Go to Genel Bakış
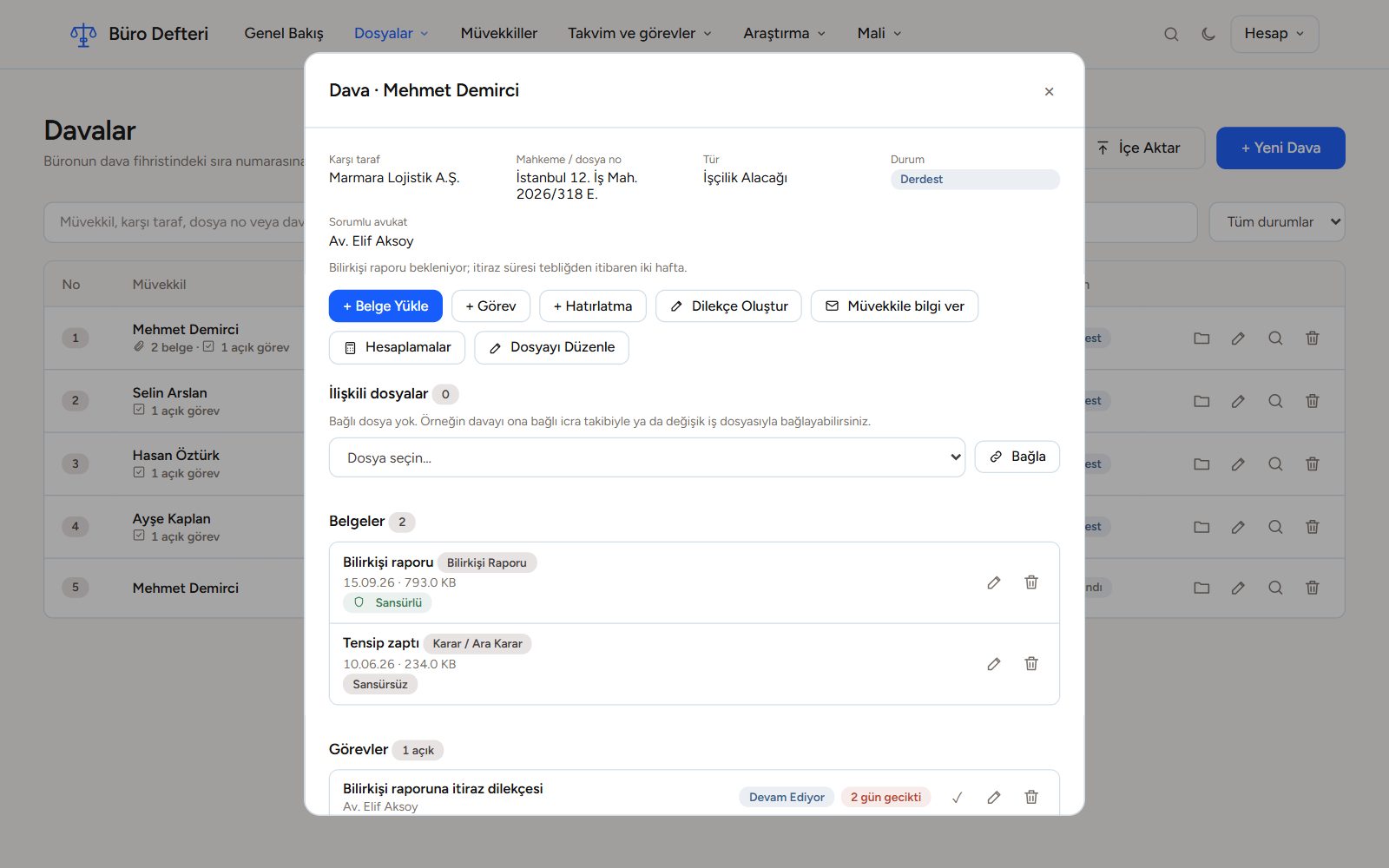1389x868 pixels. click(284, 33)
